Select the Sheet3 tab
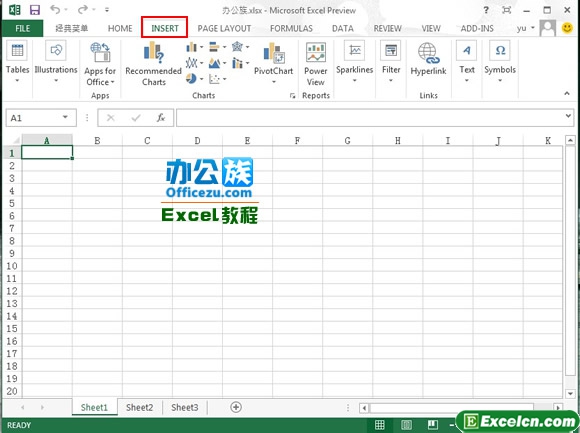This screenshot has height=433, width=580. [185, 407]
